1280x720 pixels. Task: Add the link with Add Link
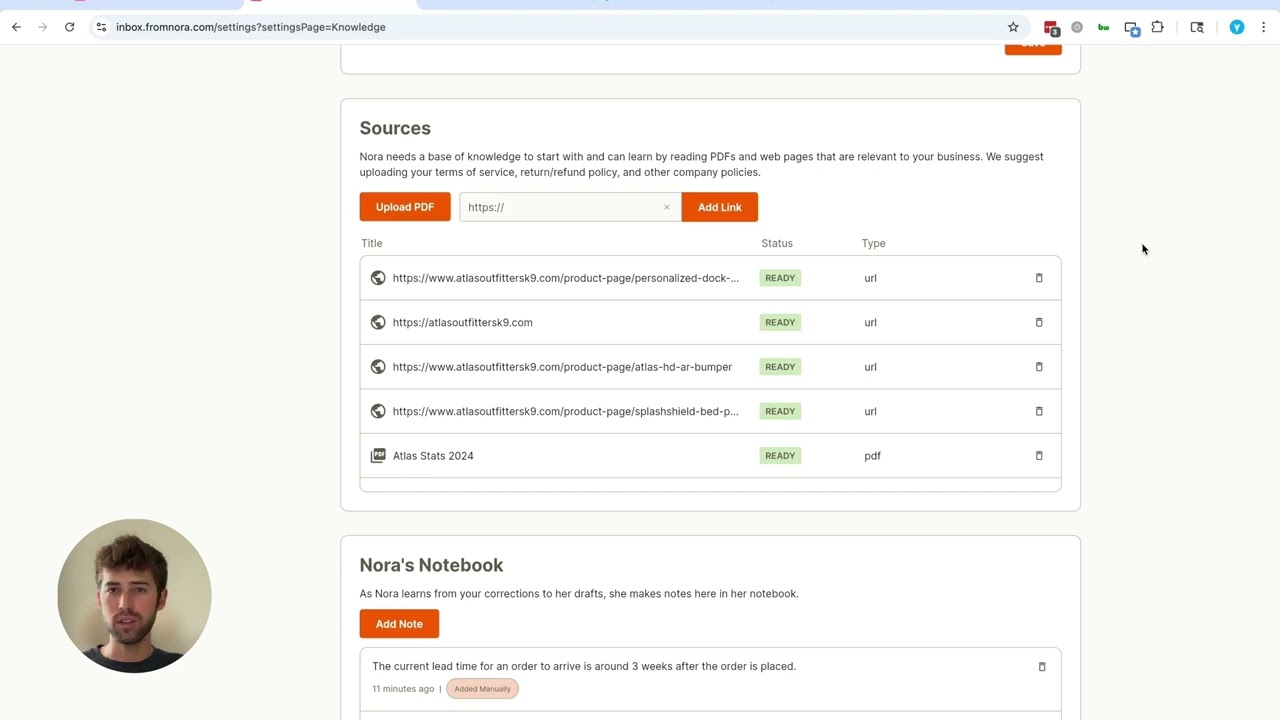[x=720, y=207]
